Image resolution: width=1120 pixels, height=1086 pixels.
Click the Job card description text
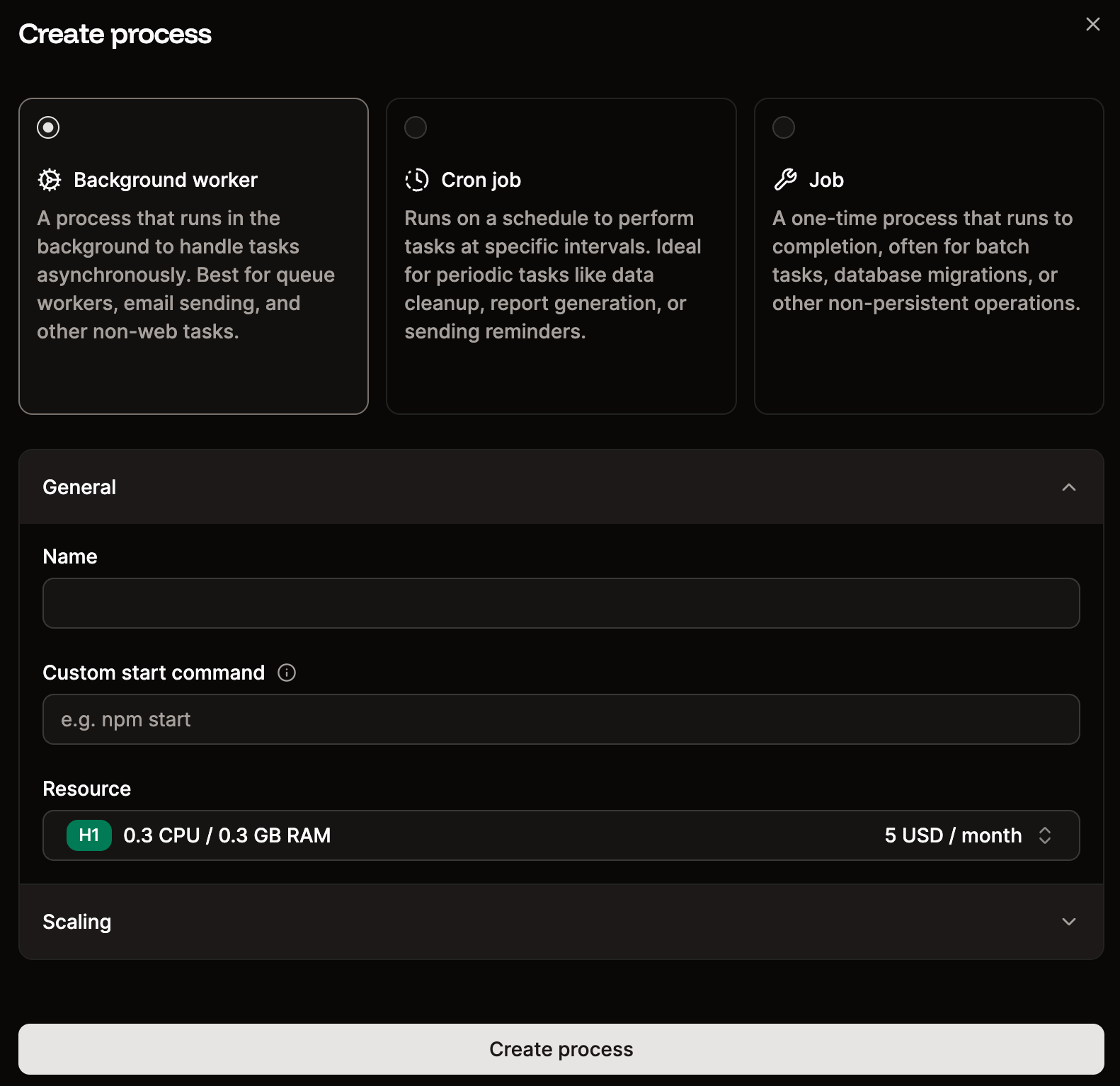(x=926, y=261)
